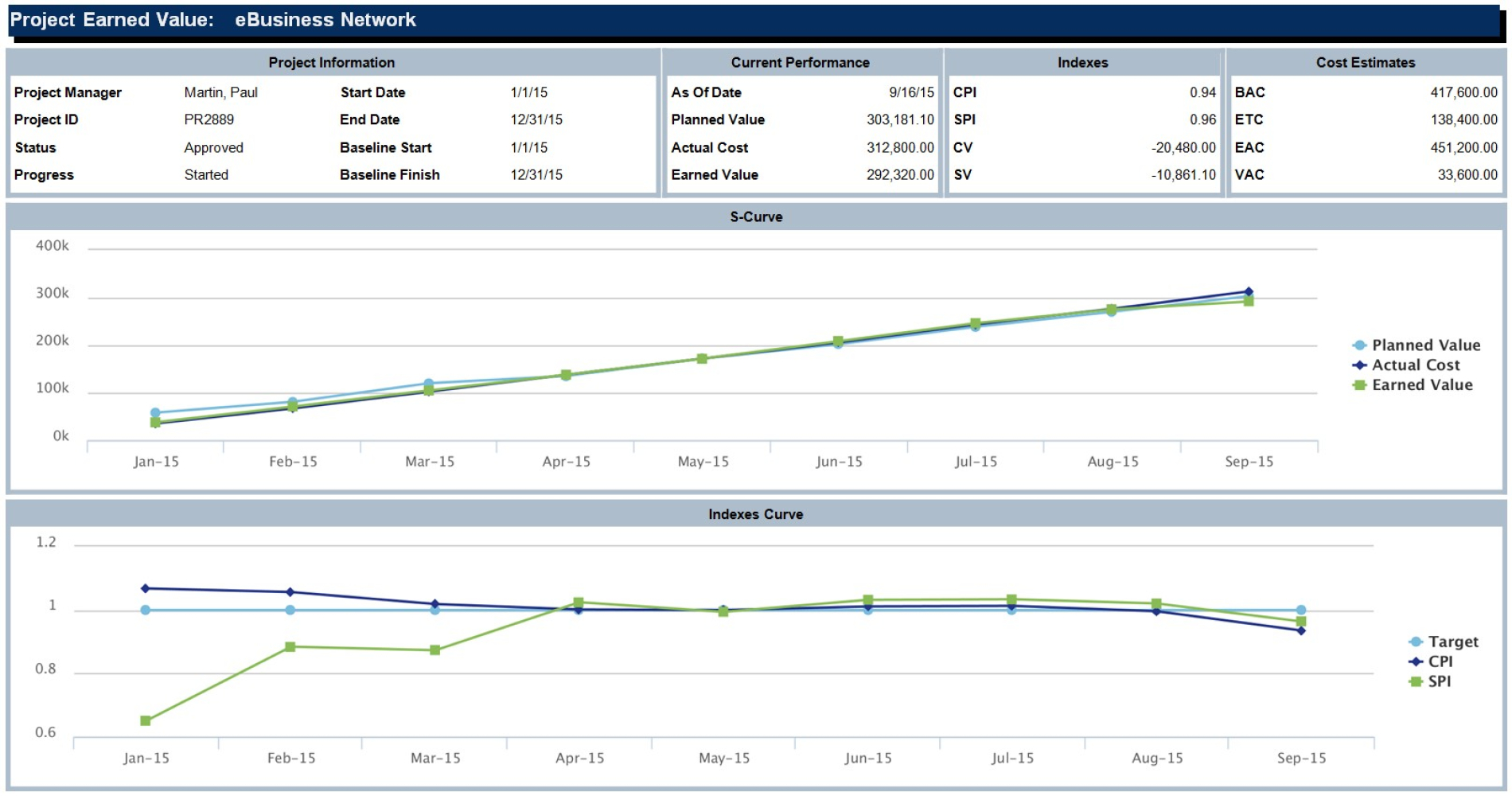
Task: Select the Sep-15 Target data point
Action: 1301,610
